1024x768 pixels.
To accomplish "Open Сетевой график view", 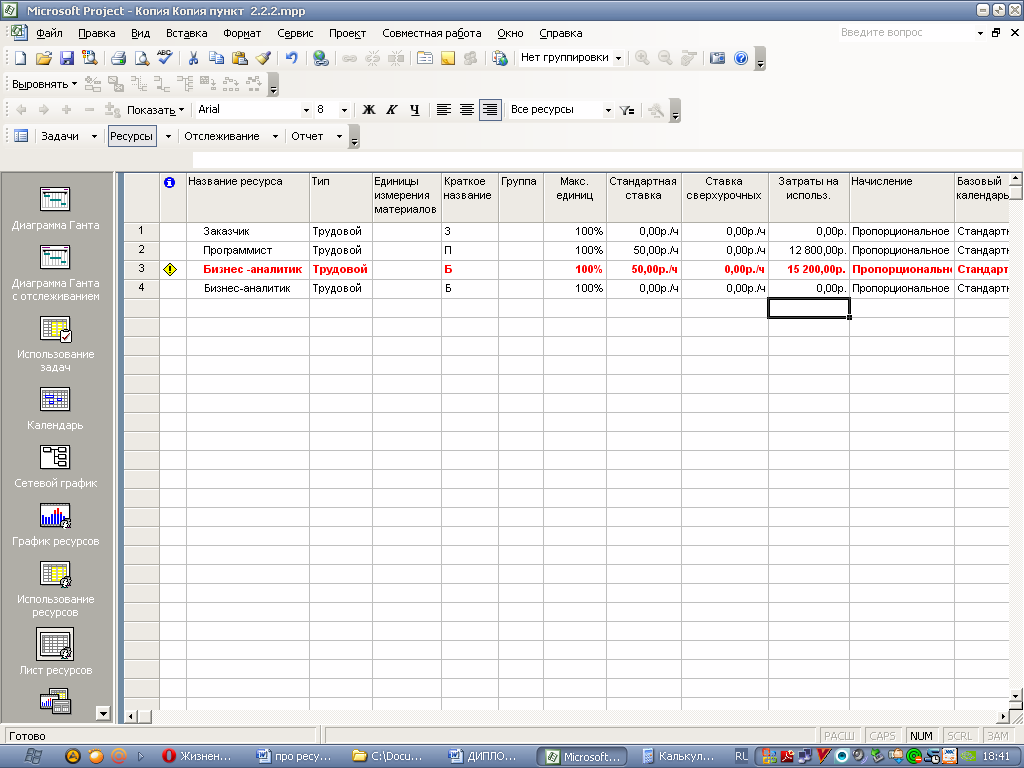I will [56, 467].
